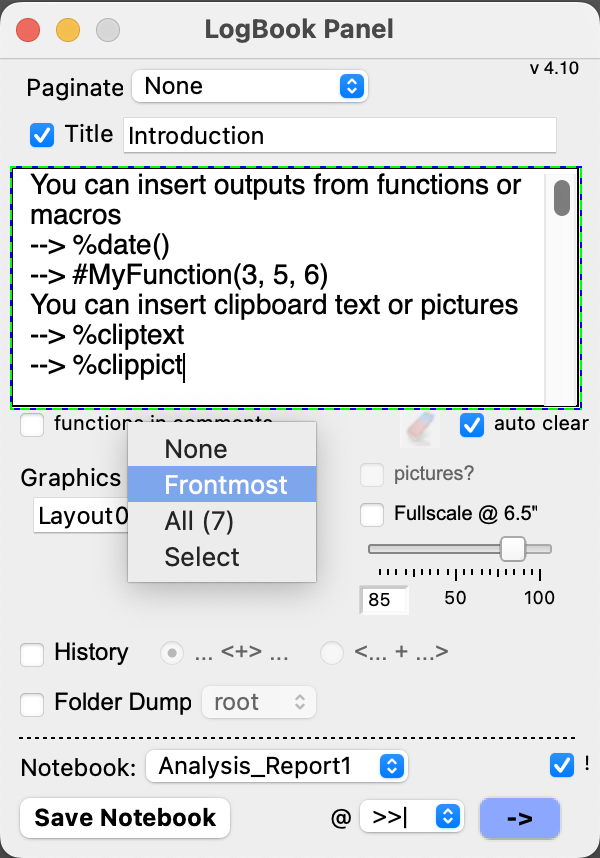This screenshot has width=600, height=858.
Task: Click the graphics scale slider handle
Action: 513,548
